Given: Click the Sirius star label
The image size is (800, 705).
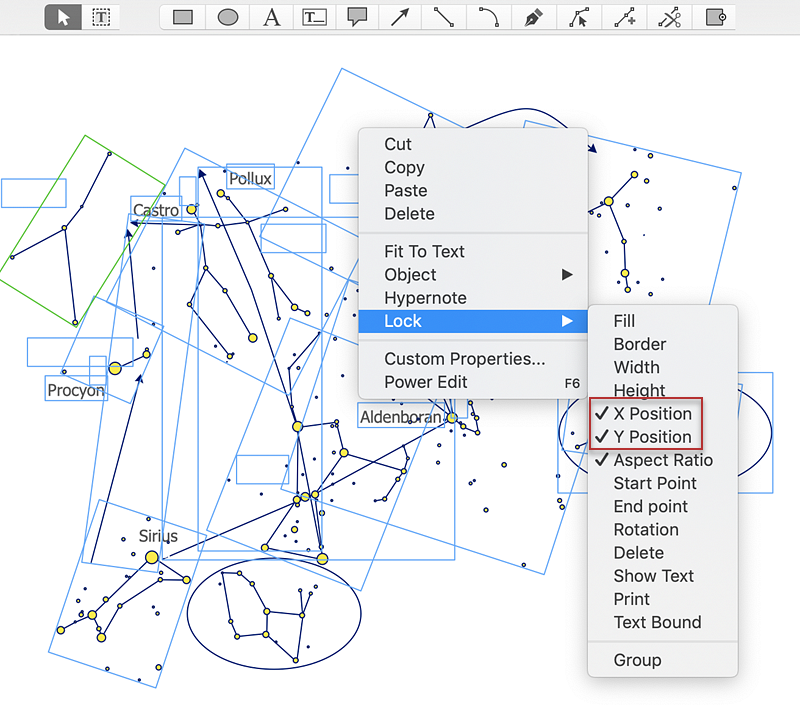Looking at the screenshot, I should tap(158, 537).
